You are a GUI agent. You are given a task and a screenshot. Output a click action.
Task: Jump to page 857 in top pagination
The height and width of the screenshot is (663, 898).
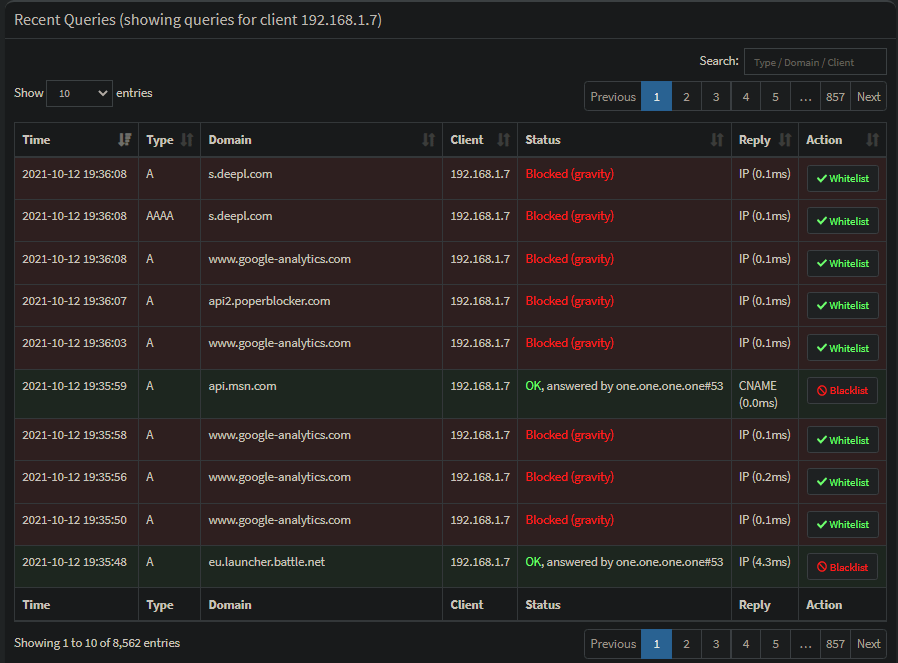(836, 97)
